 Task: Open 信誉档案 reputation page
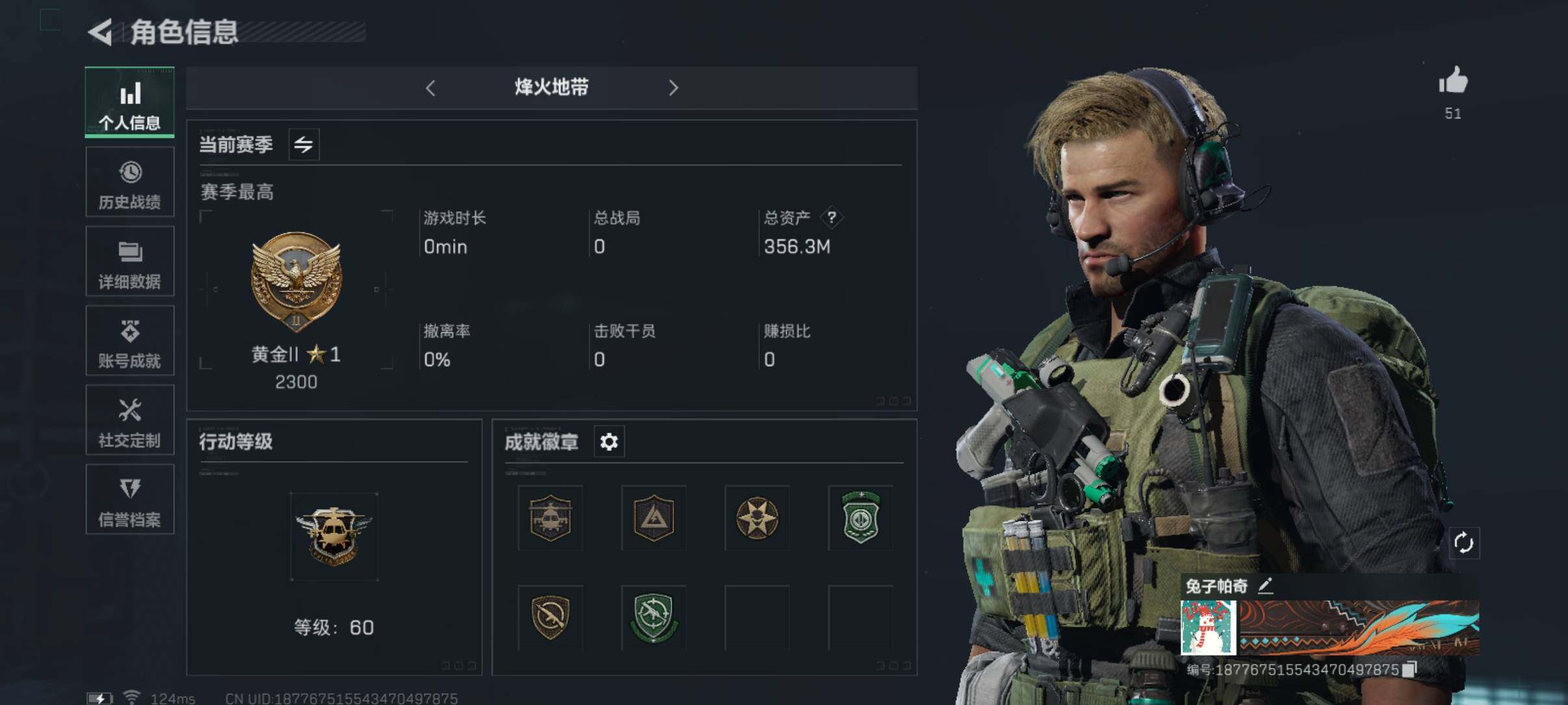pyautogui.click(x=130, y=499)
